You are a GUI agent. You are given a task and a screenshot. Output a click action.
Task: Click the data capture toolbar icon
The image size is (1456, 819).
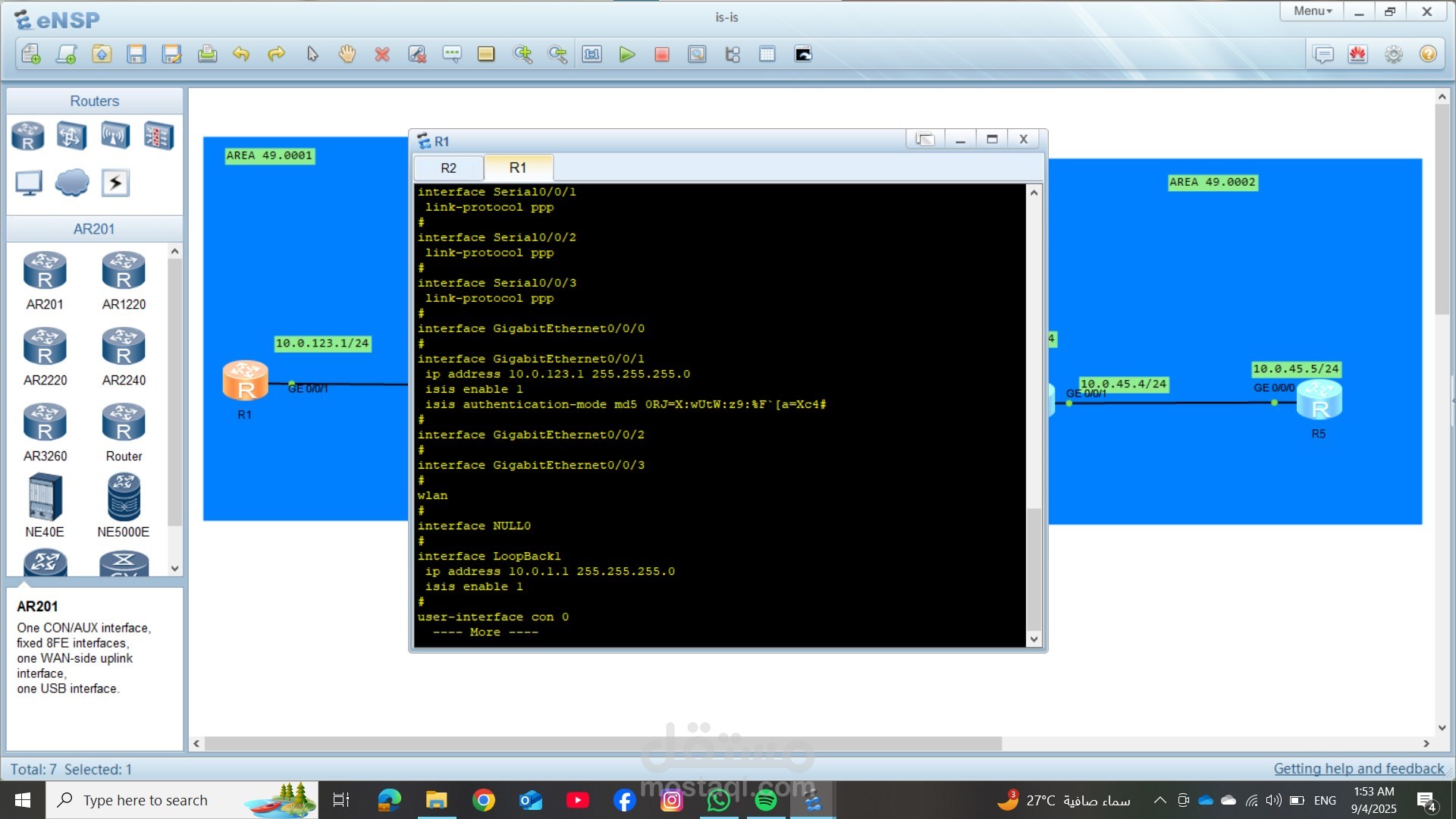697,54
